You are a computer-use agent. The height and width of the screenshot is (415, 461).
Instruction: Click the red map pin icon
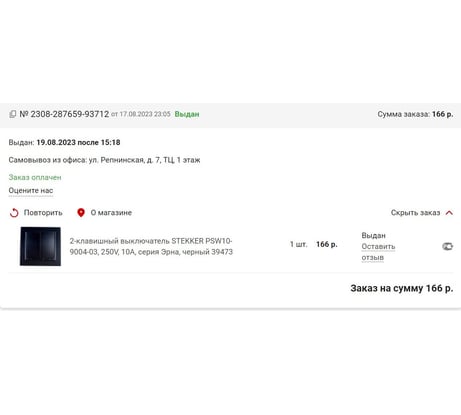[81, 213]
